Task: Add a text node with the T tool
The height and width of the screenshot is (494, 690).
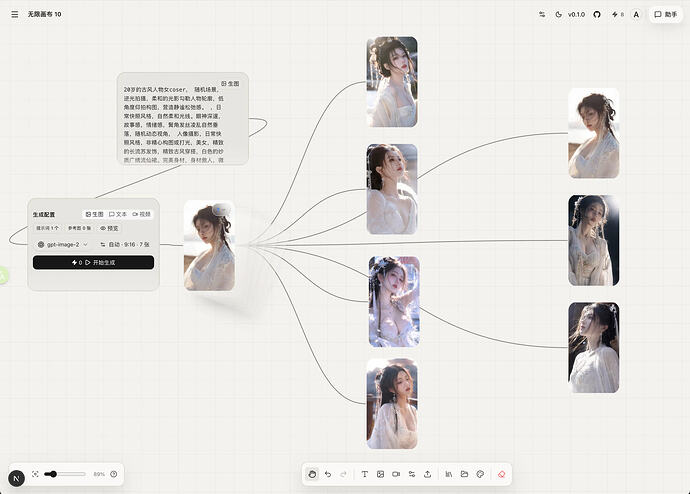Action: click(x=364, y=474)
